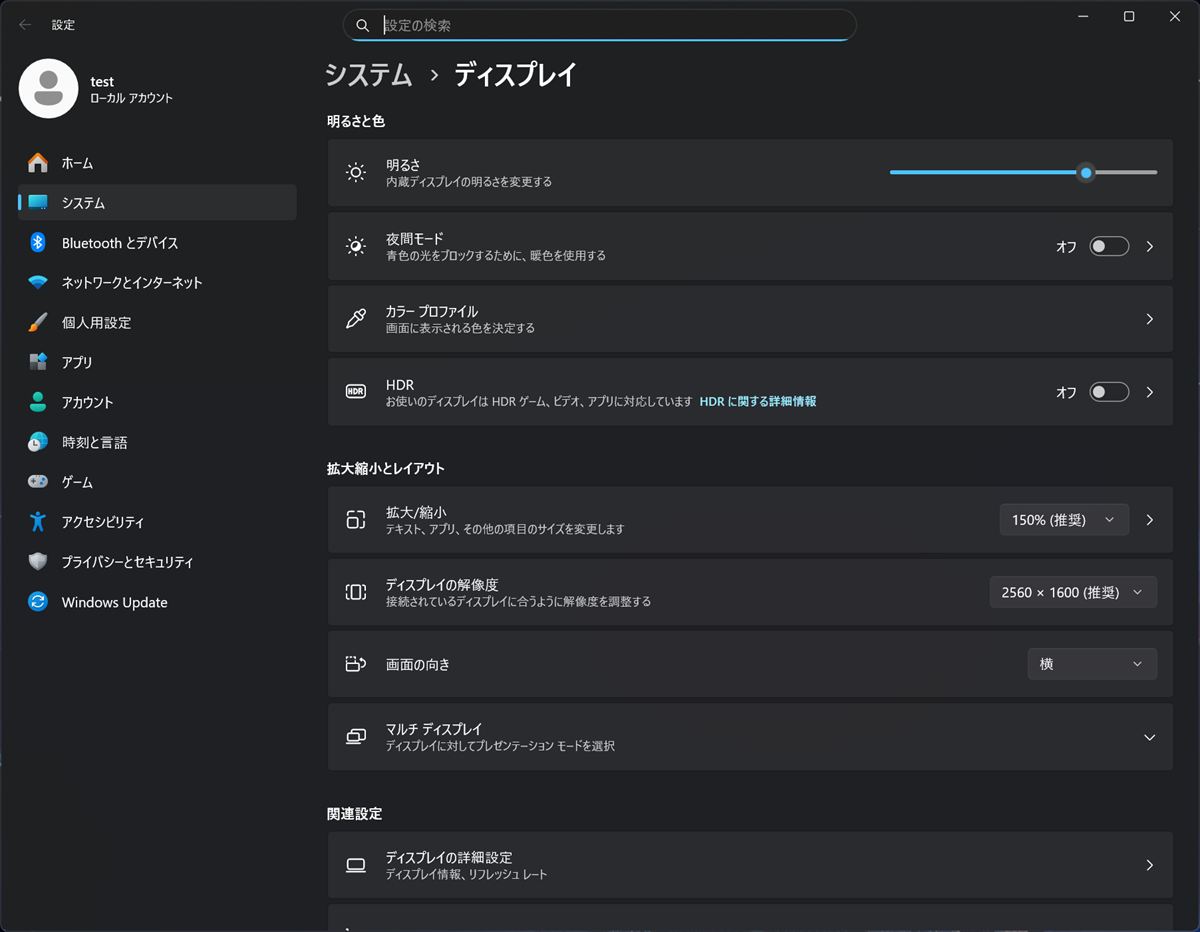
Task: Click the ゲーム controller icon
Action: pyautogui.click(x=38, y=482)
